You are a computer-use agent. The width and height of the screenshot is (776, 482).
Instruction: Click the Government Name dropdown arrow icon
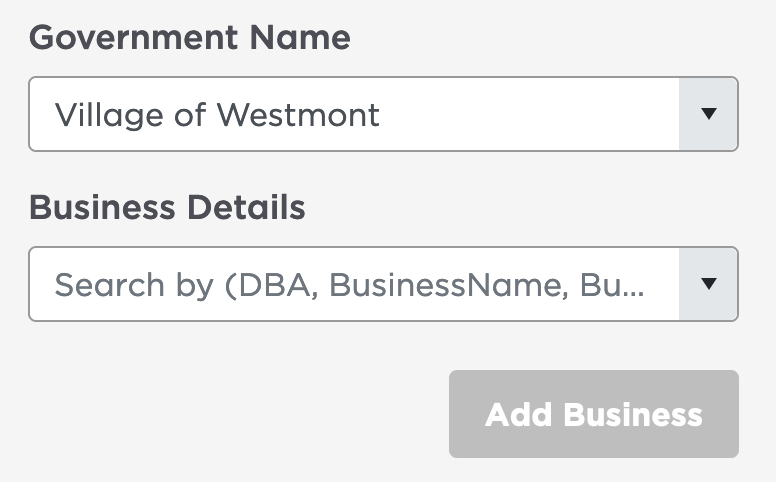[709, 114]
